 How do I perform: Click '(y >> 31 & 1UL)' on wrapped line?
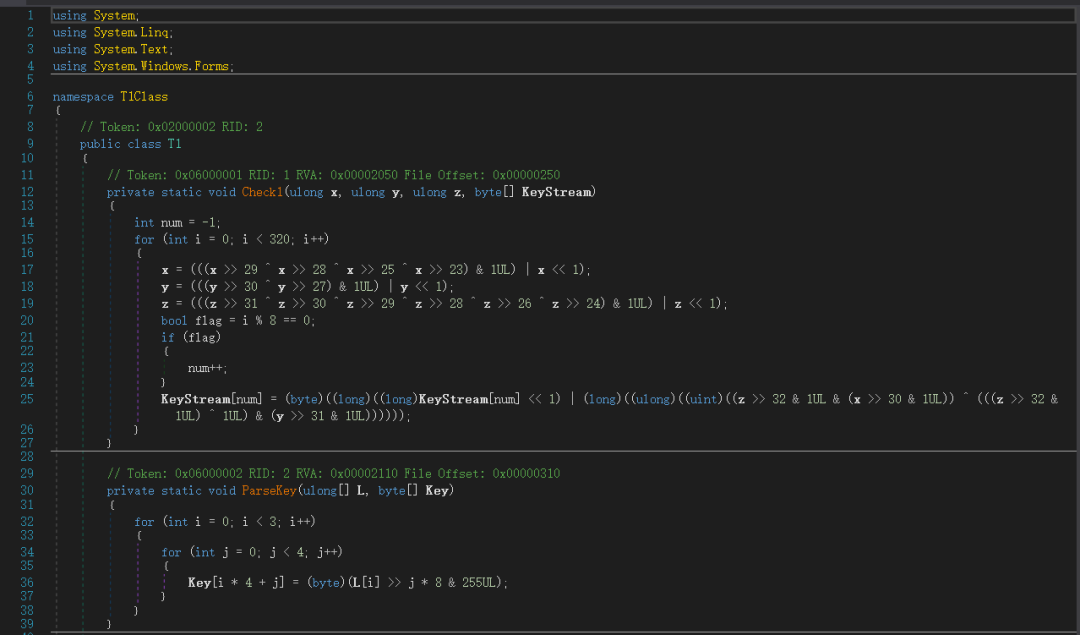coord(319,416)
